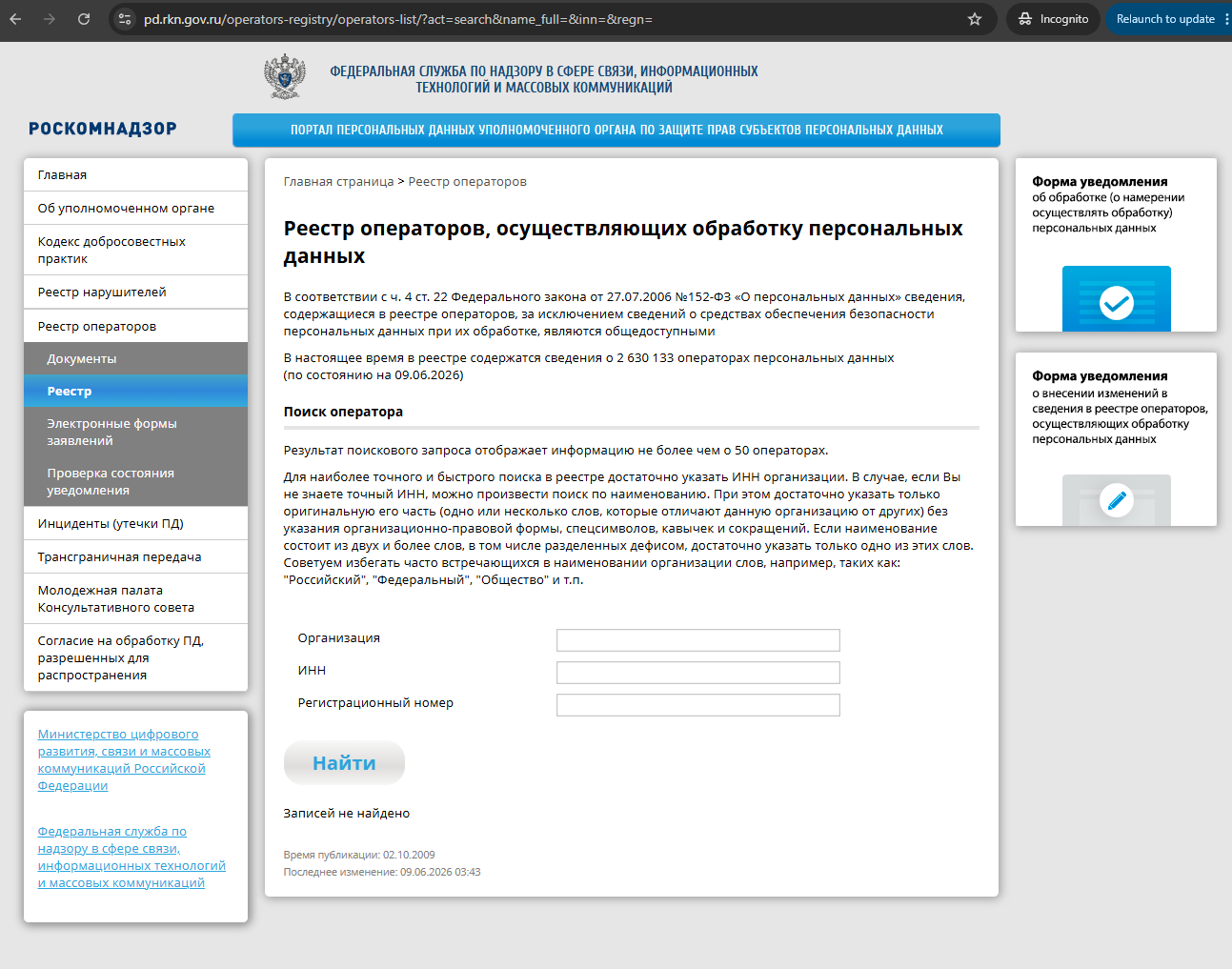
Task: Open Электронные формы заявлений submenu item
Action: tap(135, 433)
